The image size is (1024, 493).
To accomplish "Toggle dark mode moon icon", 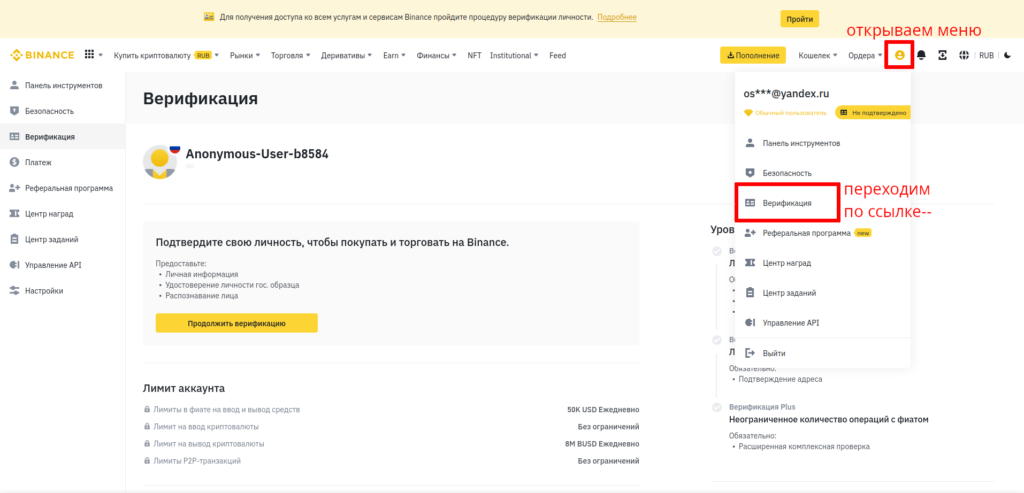I will 1008,56.
